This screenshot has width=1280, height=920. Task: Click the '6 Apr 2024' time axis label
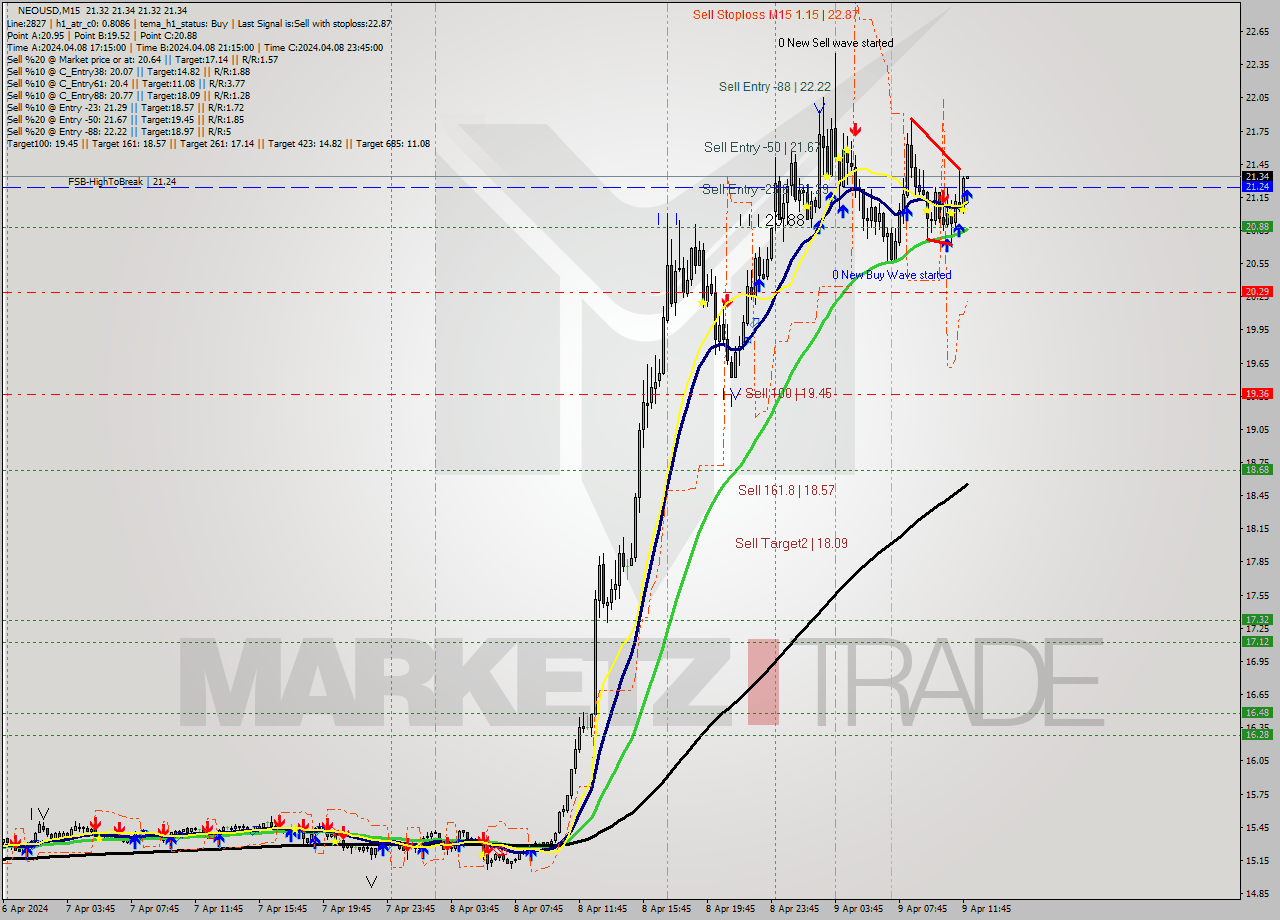[x=23, y=909]
